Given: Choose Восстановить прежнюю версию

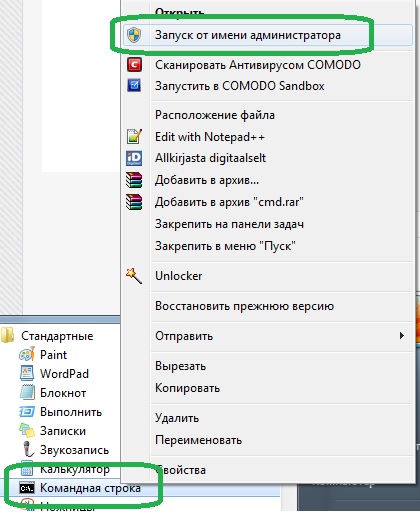Looking at the screenshot, I should (x=245, y=306).
